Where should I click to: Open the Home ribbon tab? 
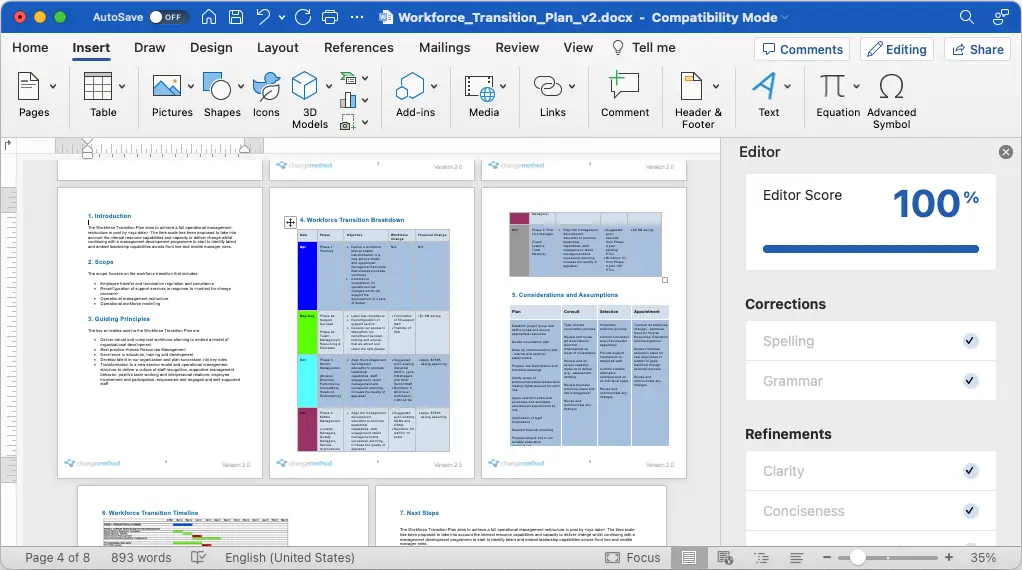click(x=30, y=48)
